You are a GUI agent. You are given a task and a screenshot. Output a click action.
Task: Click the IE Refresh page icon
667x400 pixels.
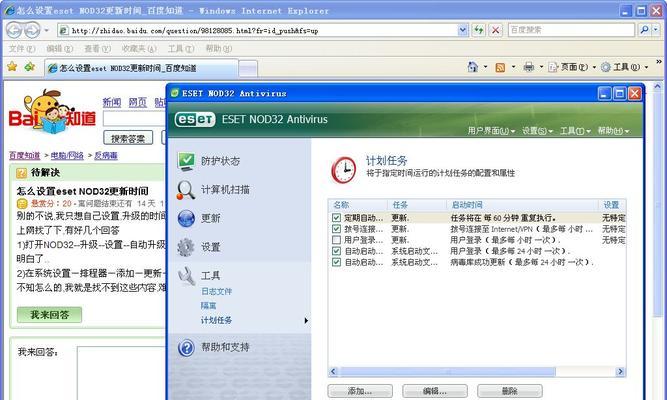click(479, 30)
